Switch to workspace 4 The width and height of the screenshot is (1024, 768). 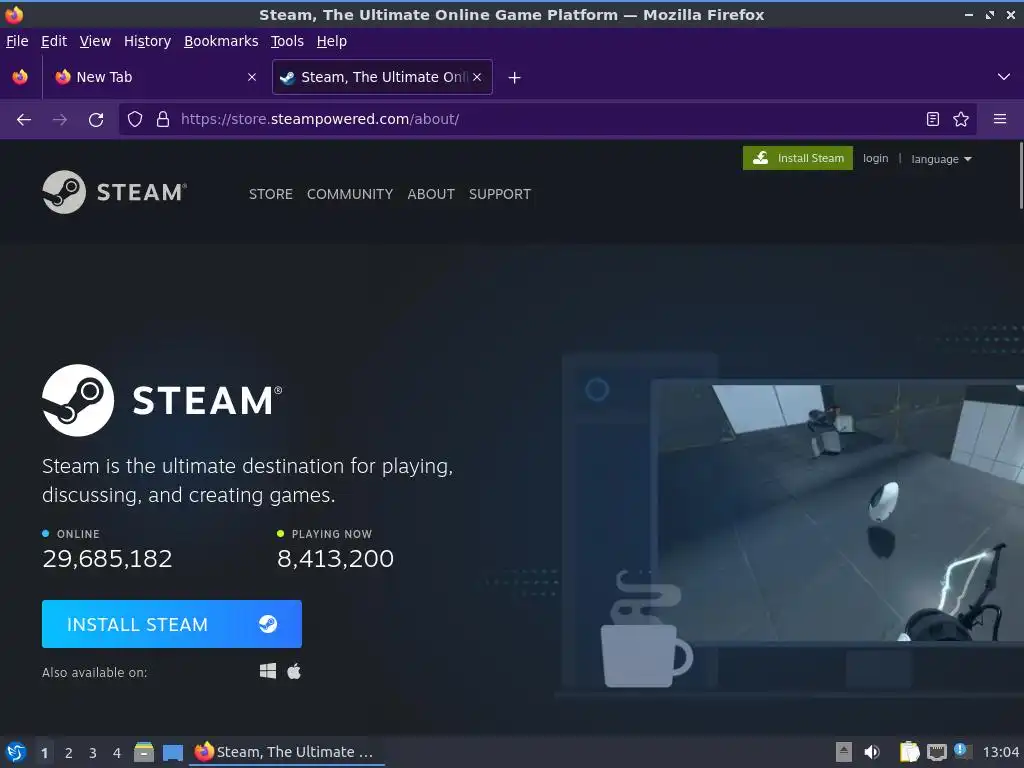(x=117, y=752)
